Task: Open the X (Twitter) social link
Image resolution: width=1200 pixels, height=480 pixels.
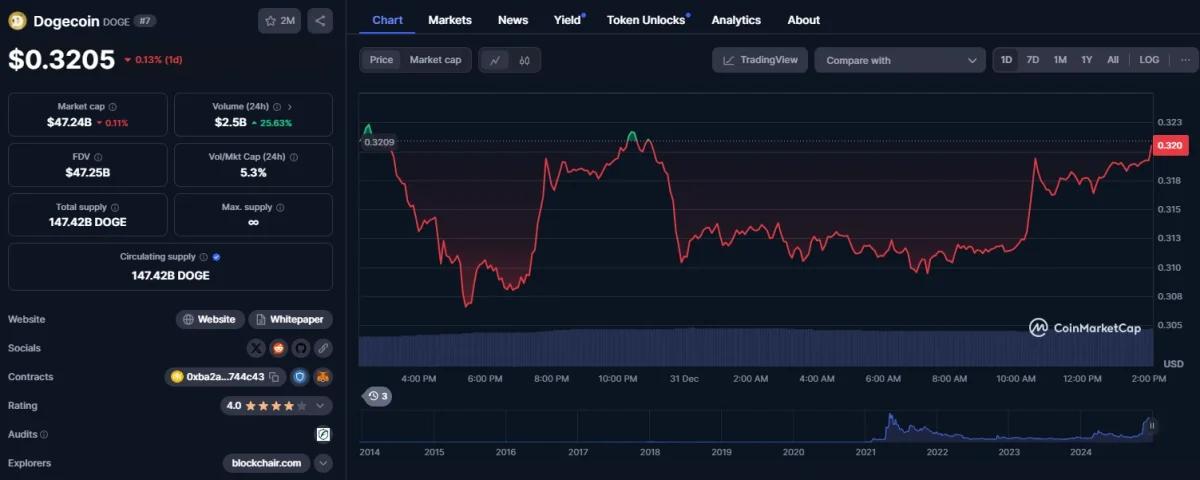Action: (x=256, y=348)
